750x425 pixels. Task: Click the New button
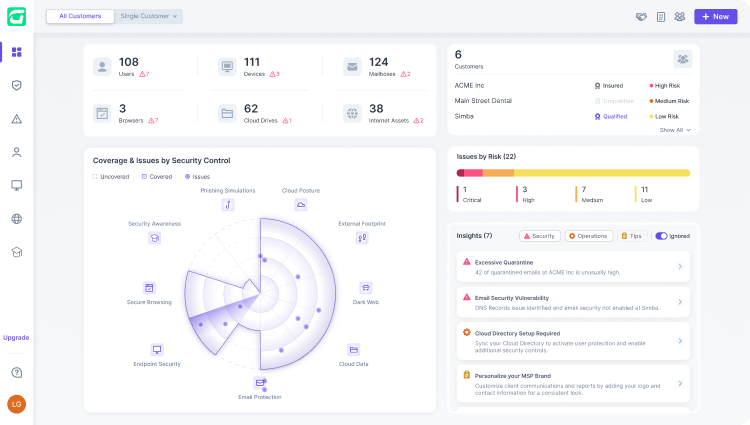coord(716,16)
